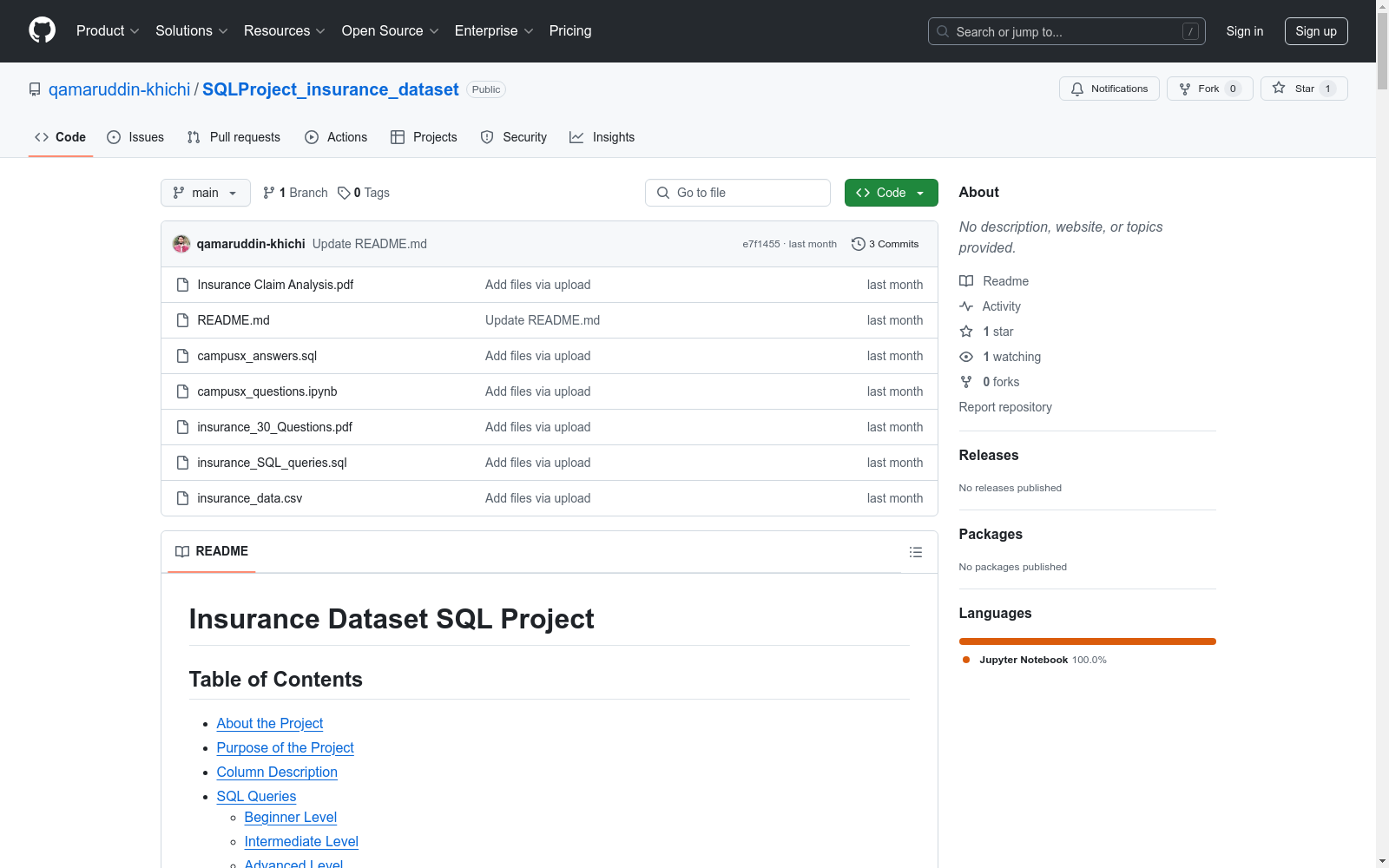Open the main branch selector dropdown
This screenshot has width=1389, height=868.
point(206,193)
